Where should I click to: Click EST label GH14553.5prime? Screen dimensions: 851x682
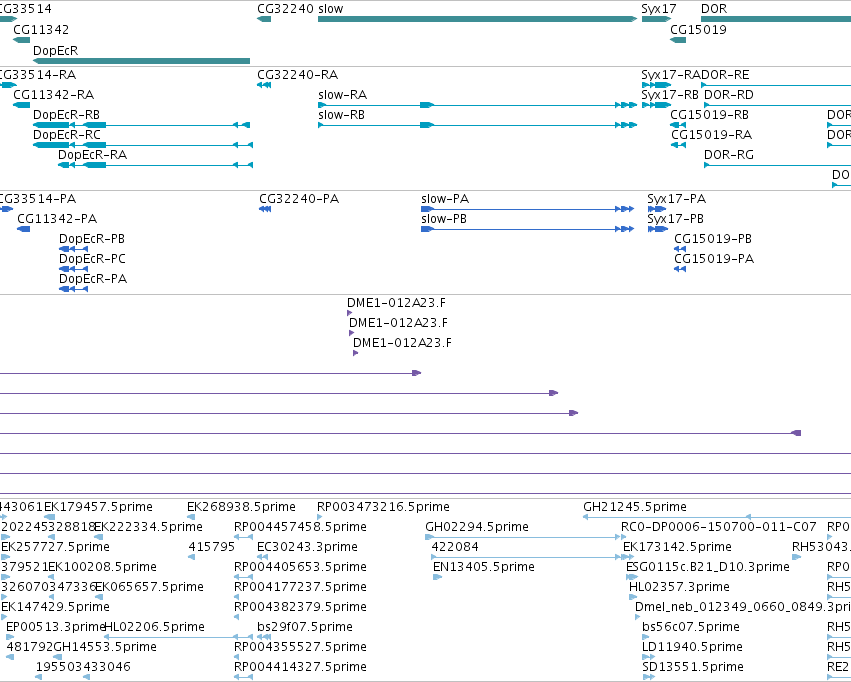click(105, 648)
